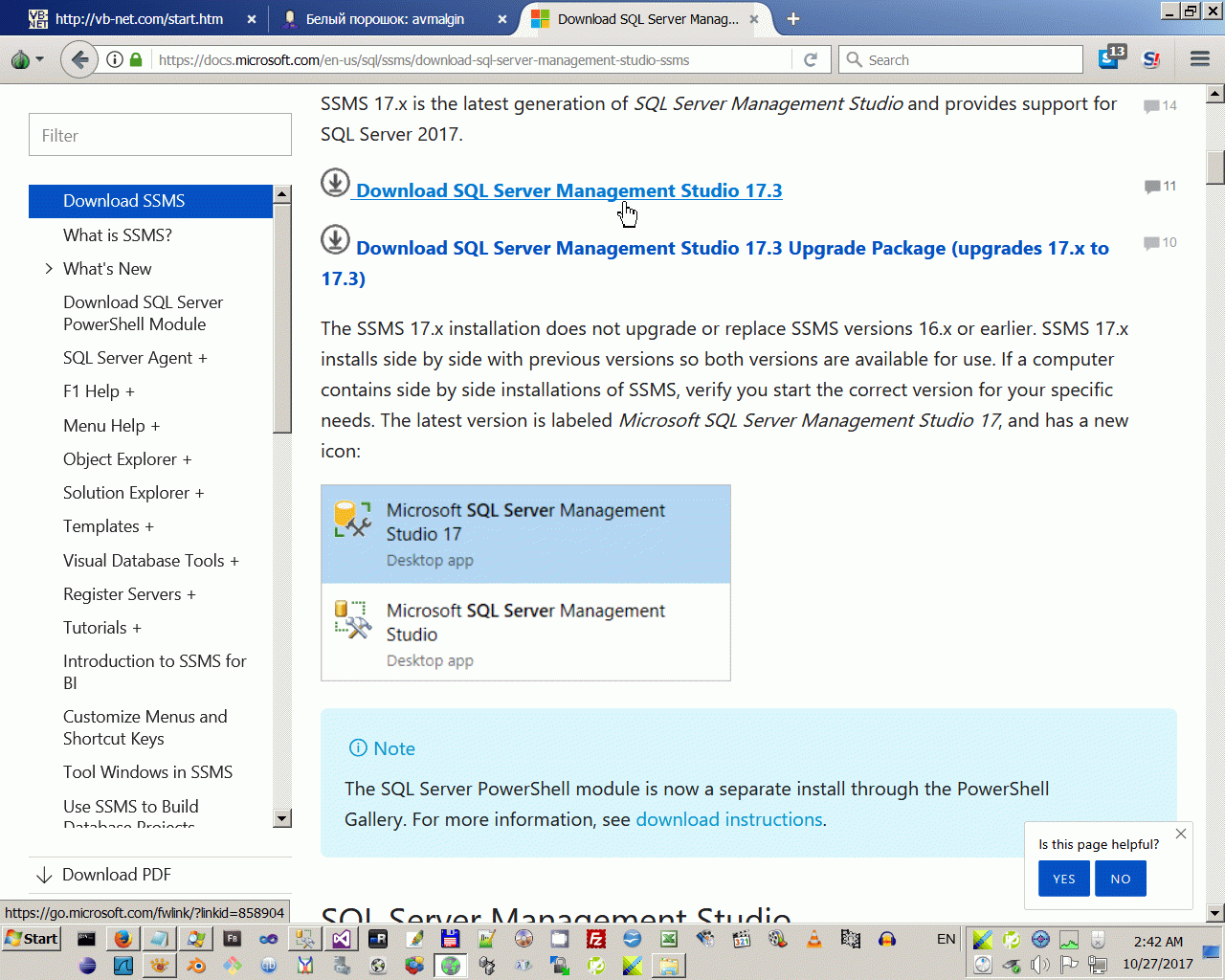Expand the Templates section
The width and height of the screenshot is (1225, 980).
108,526
